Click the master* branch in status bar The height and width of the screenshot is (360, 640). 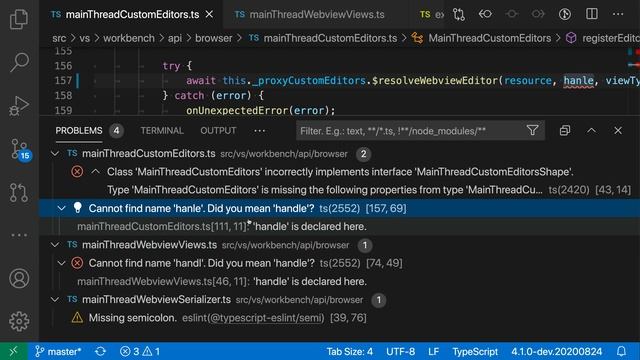click(58, 351)
